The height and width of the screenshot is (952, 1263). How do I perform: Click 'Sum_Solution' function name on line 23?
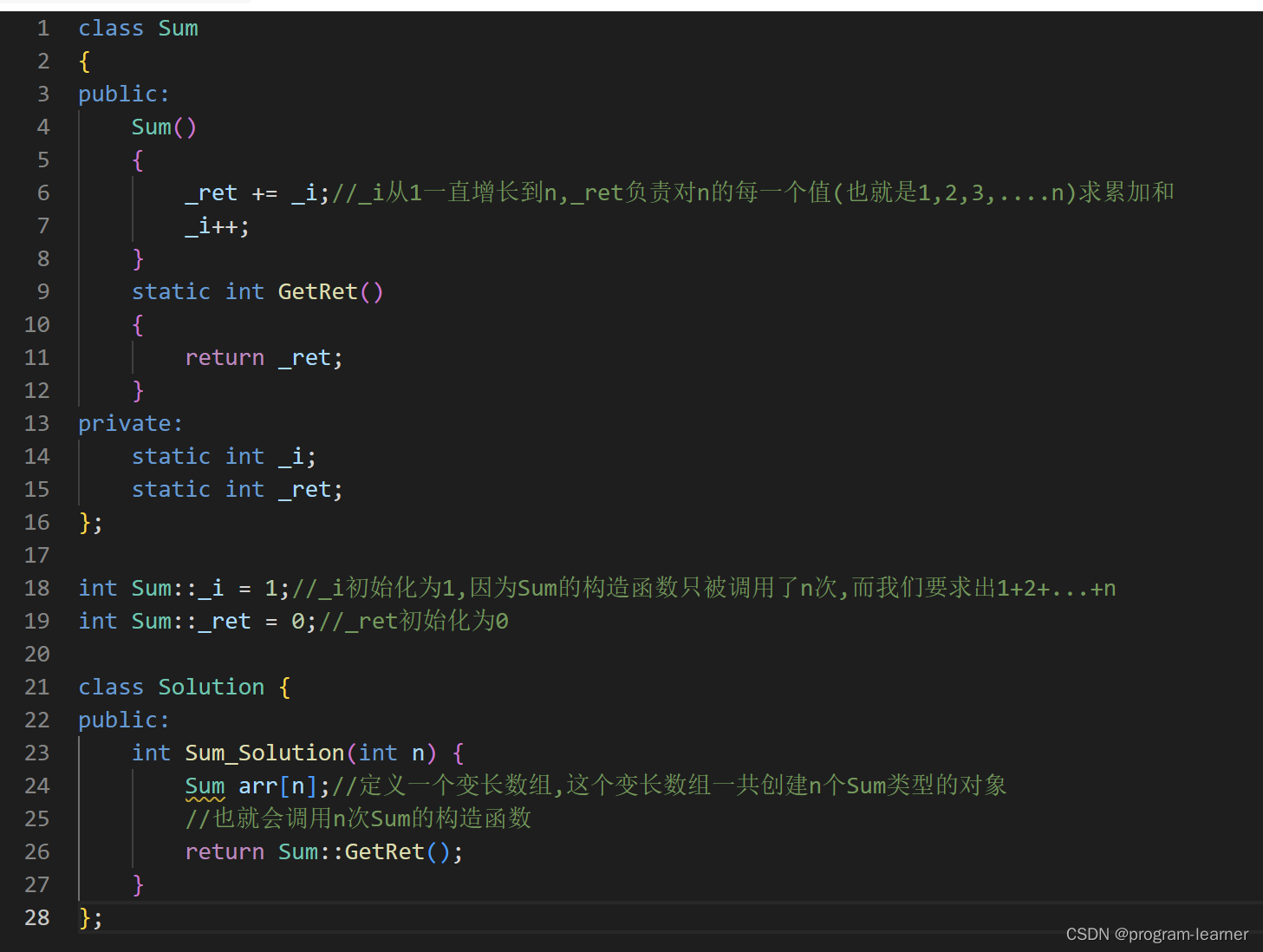coord(264,753)
